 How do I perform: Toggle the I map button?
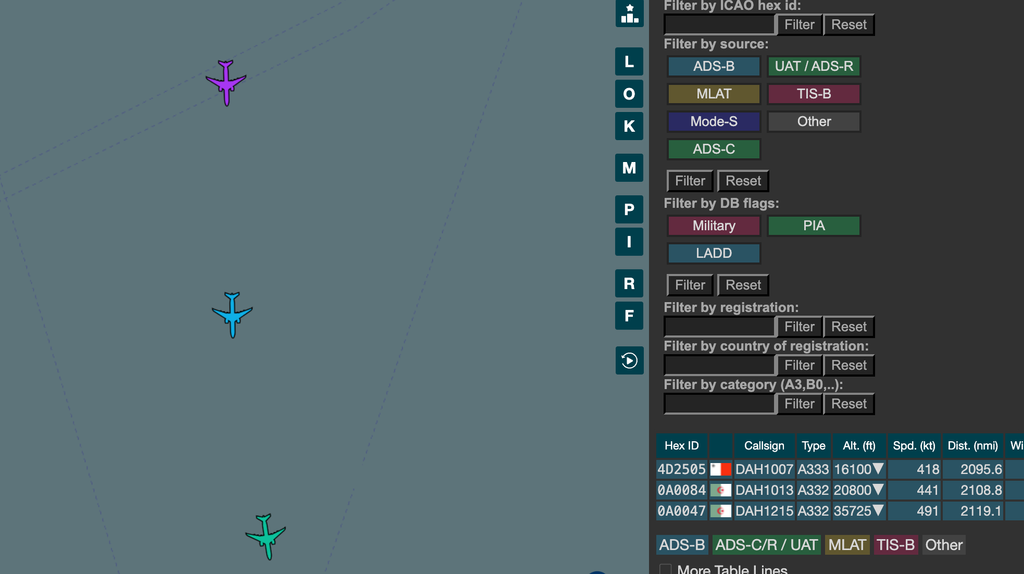629,242
